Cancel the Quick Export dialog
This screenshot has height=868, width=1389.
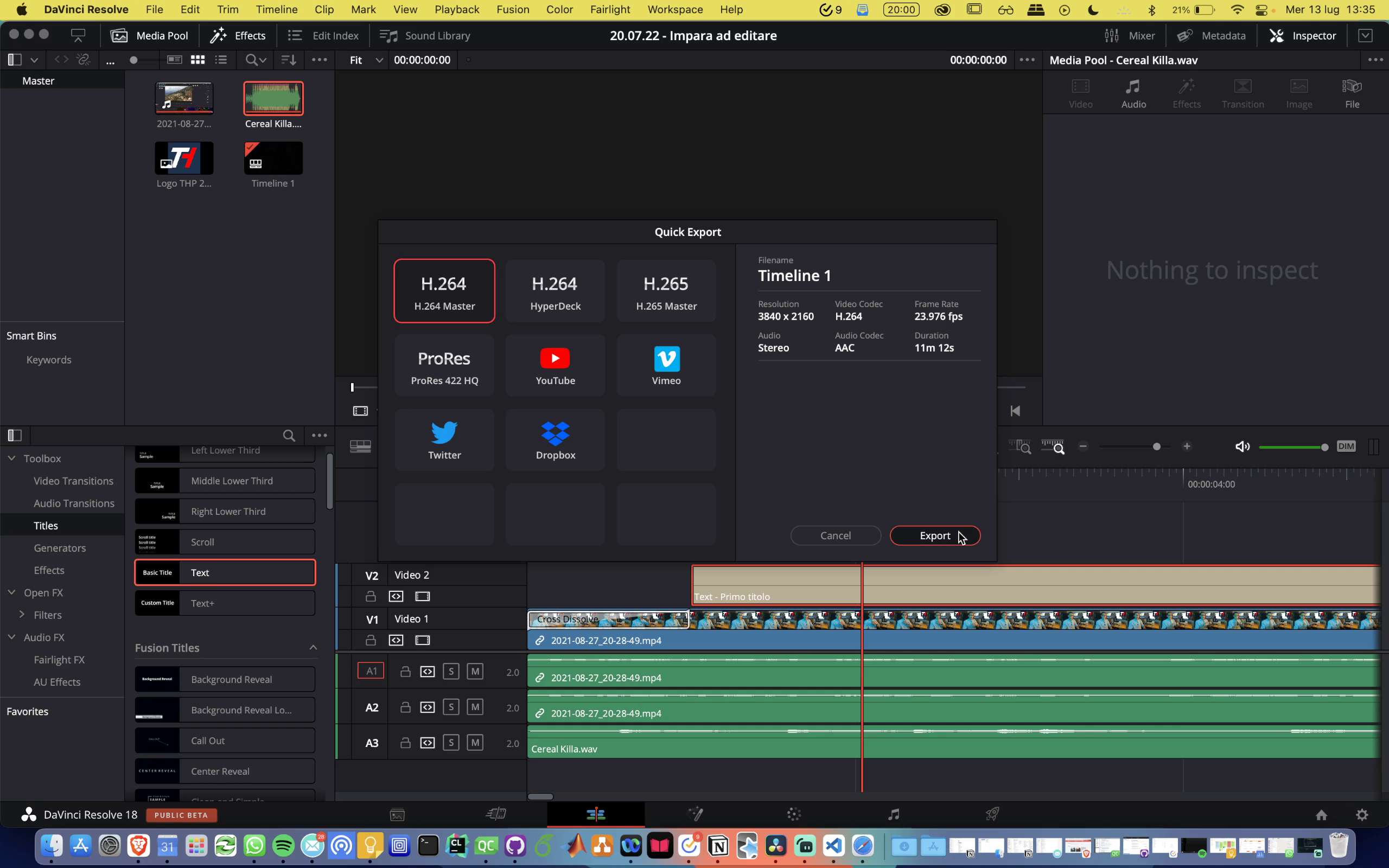[835, 535]
